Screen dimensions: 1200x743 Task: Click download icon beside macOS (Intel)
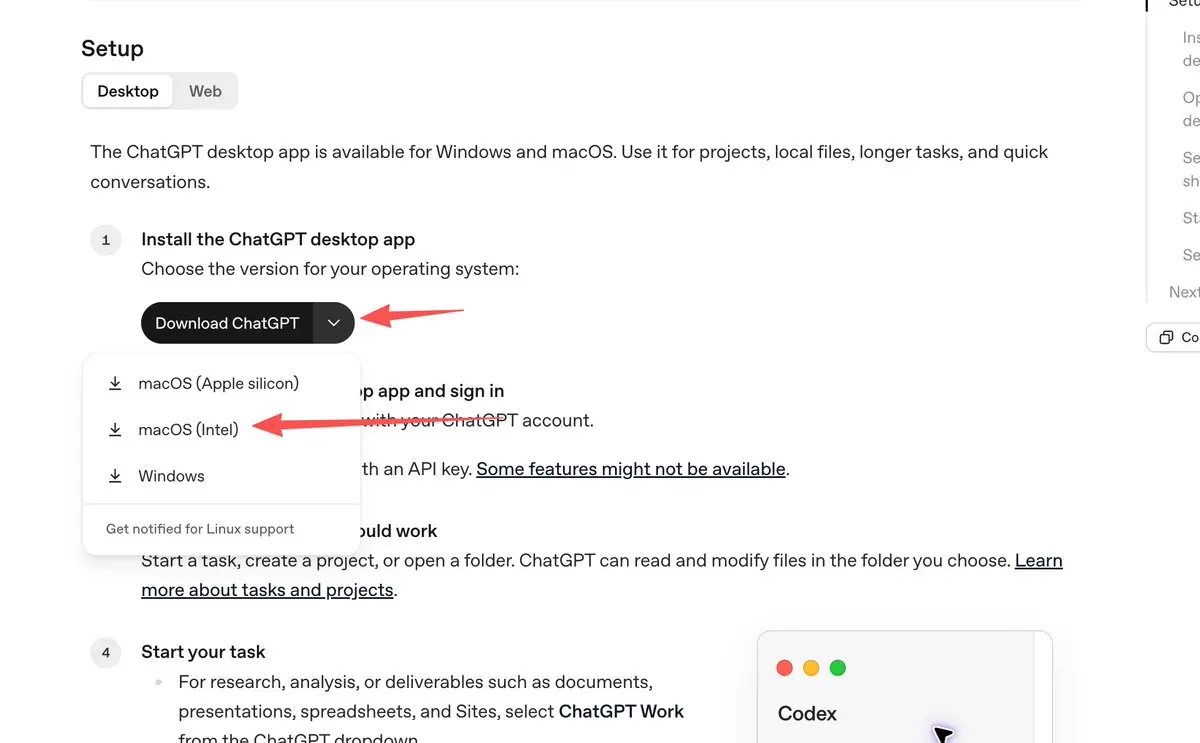[115, 430]
